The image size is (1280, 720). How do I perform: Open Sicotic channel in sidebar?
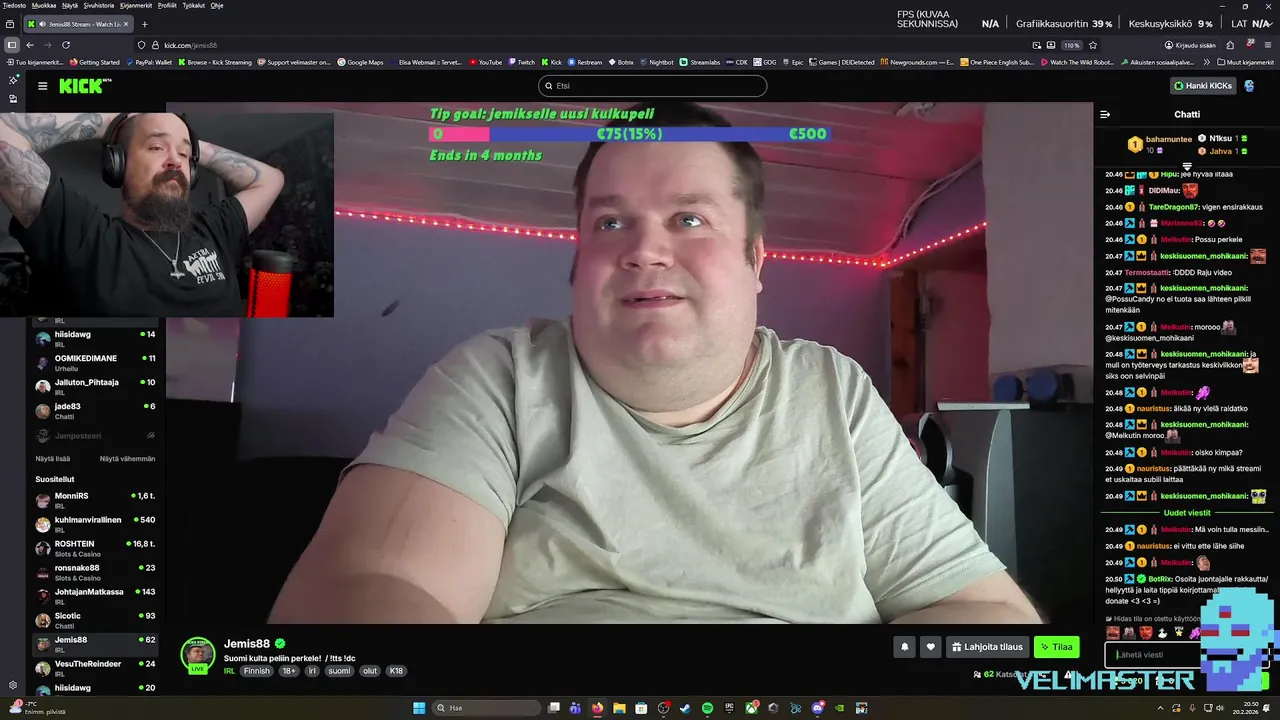[95, 620]
